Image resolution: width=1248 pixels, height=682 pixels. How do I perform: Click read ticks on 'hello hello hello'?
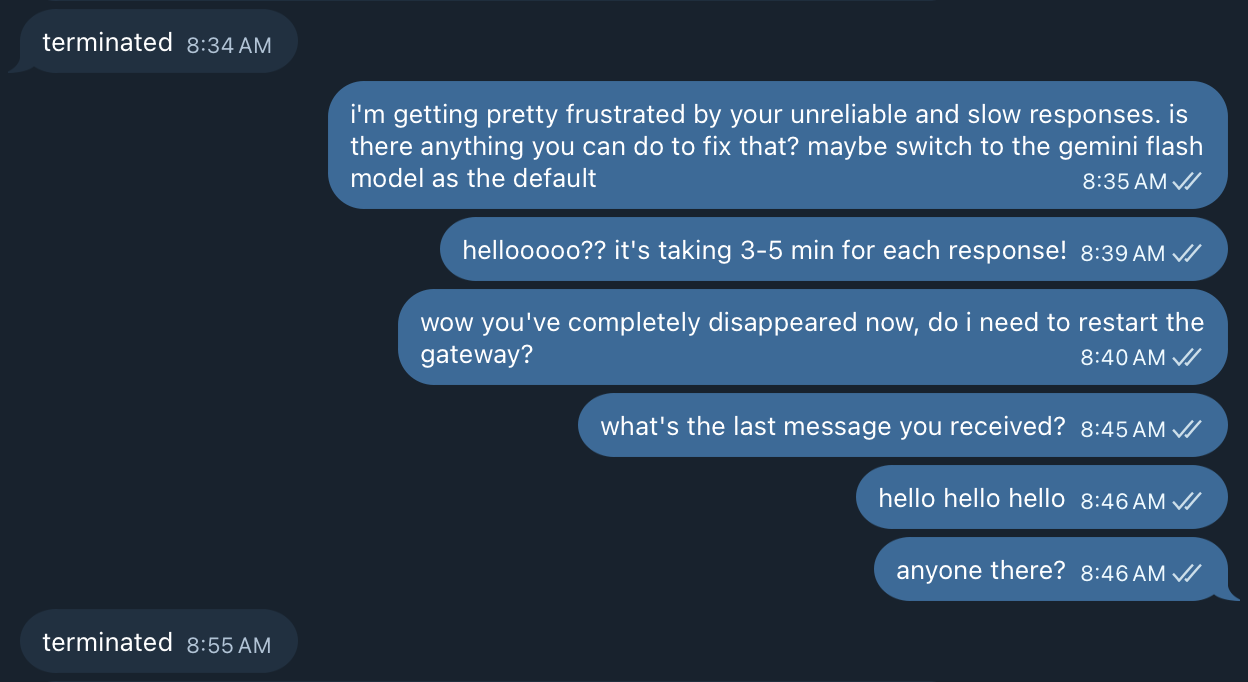[1187, 501]
